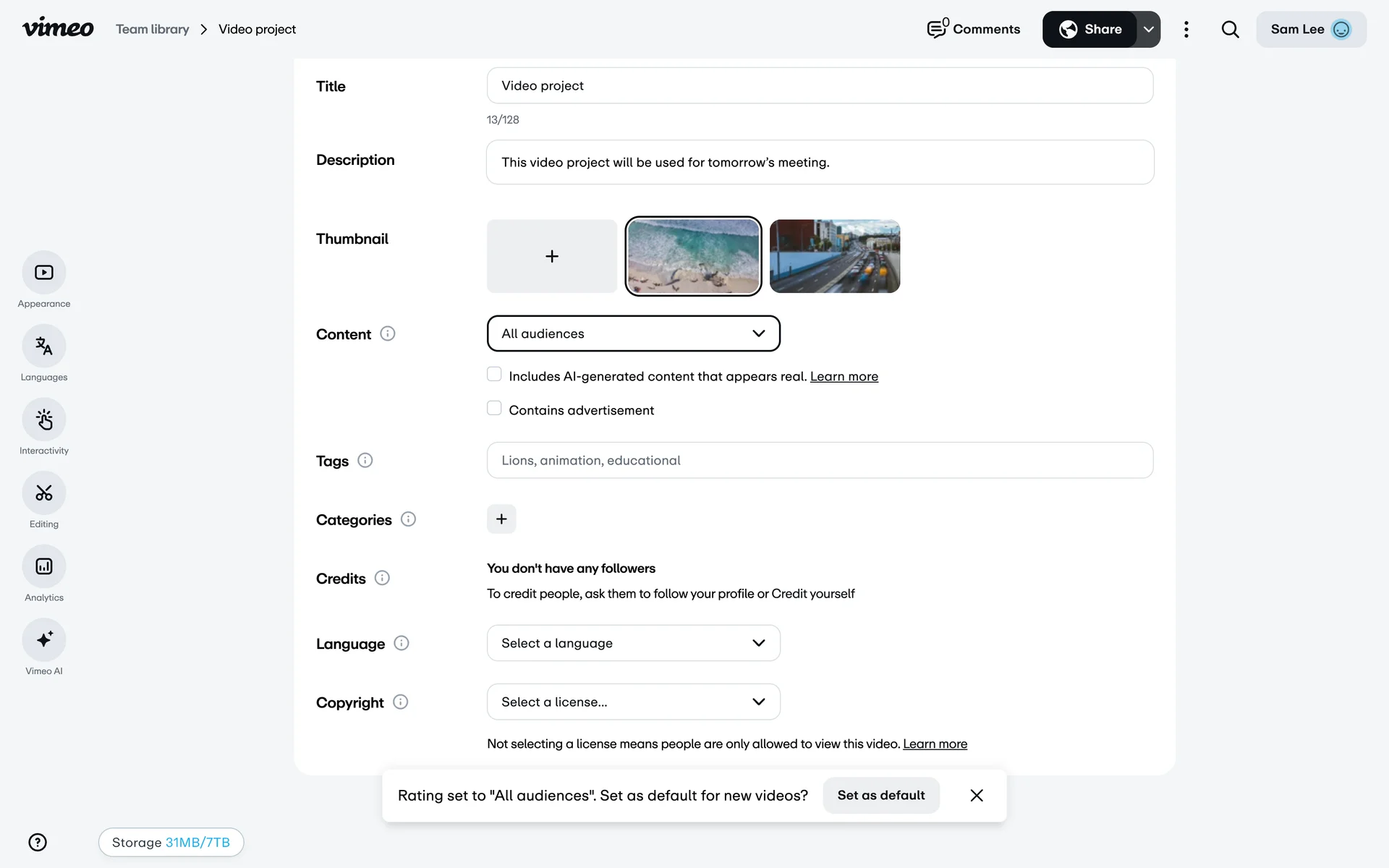This screenshot has height=868, width=1389.
Task: Open the Languages sidebar icon
Action: pos(44,346)
